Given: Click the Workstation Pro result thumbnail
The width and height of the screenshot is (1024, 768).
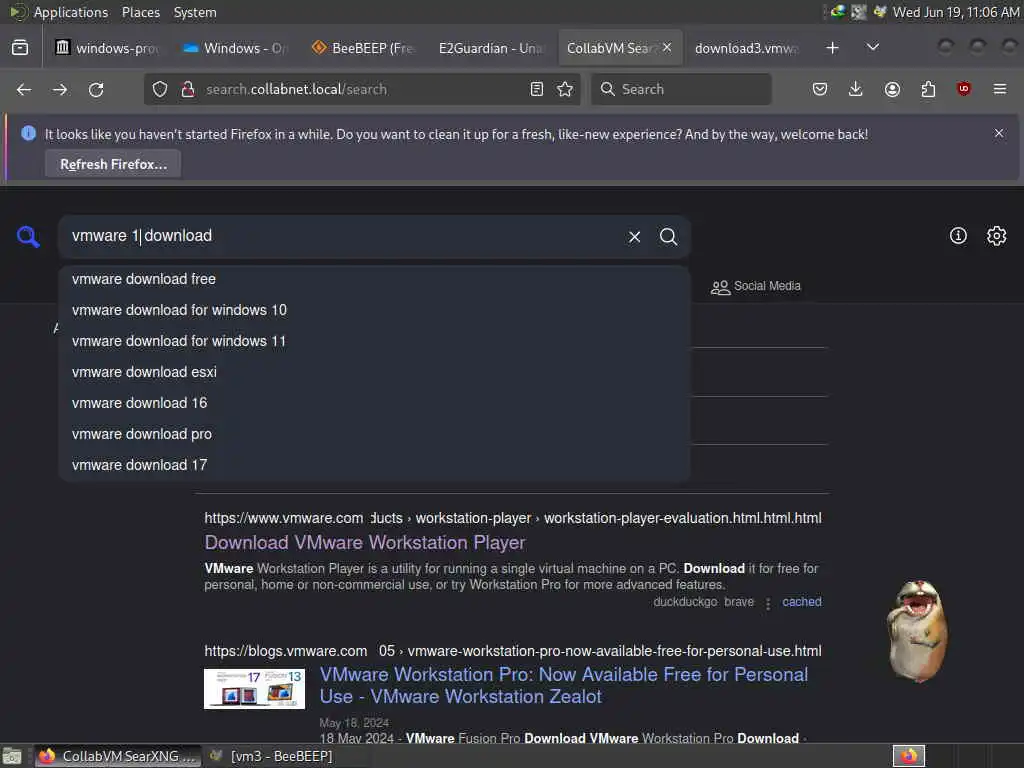Looking at the screenshot, I should pyautogui.click(x=254, y=689).
